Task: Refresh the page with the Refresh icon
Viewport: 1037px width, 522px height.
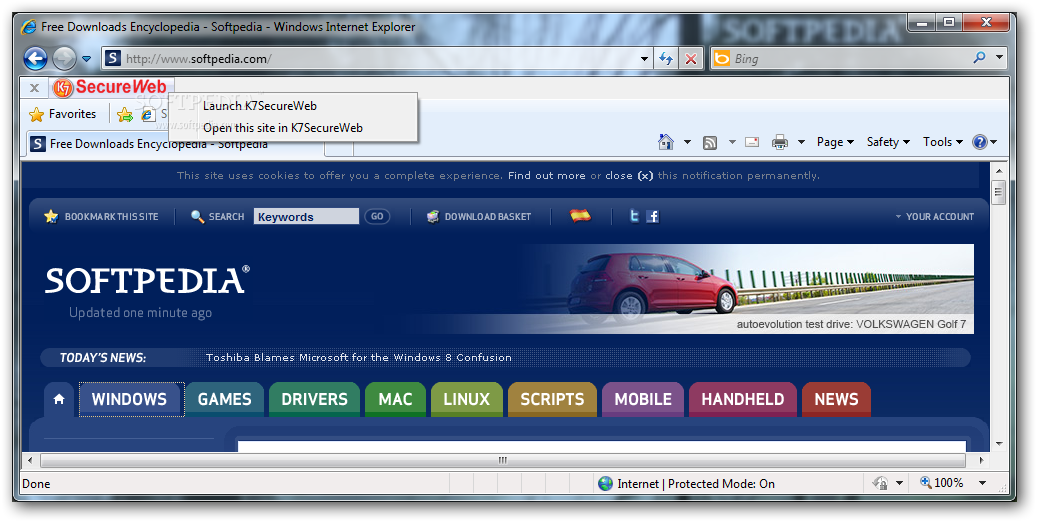Action: click(x=666, y=59)
